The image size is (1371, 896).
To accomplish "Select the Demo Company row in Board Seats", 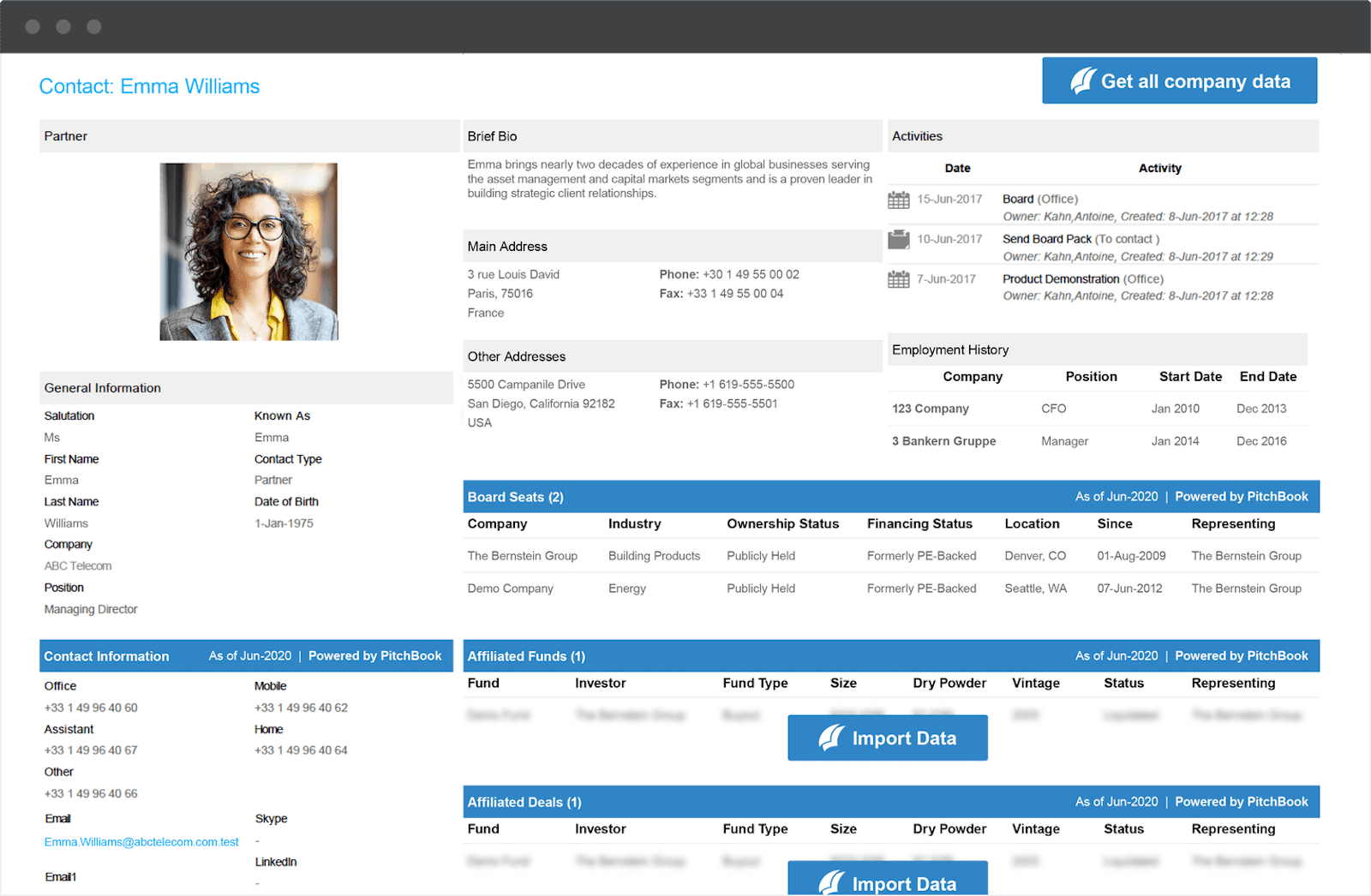I will 510,588.
